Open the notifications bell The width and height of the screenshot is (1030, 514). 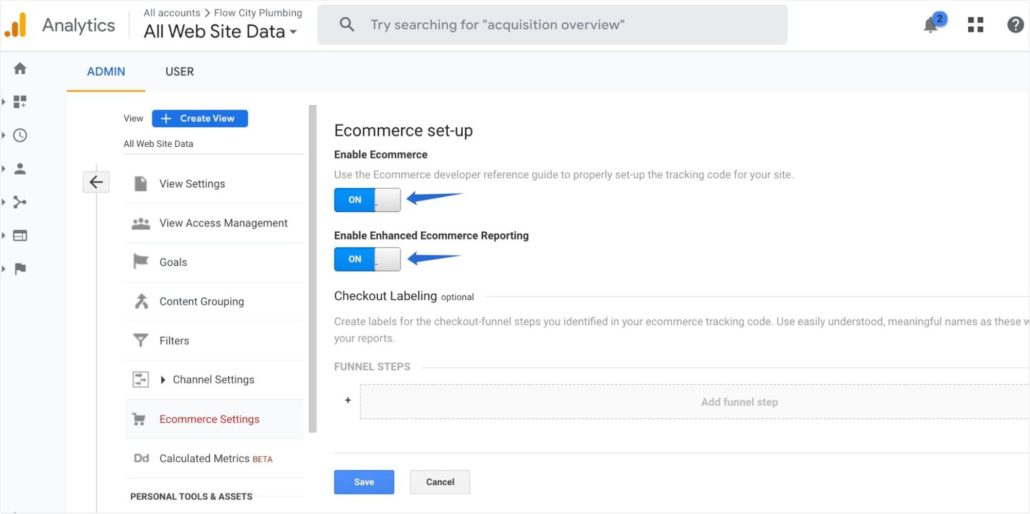tap(931, 25)
